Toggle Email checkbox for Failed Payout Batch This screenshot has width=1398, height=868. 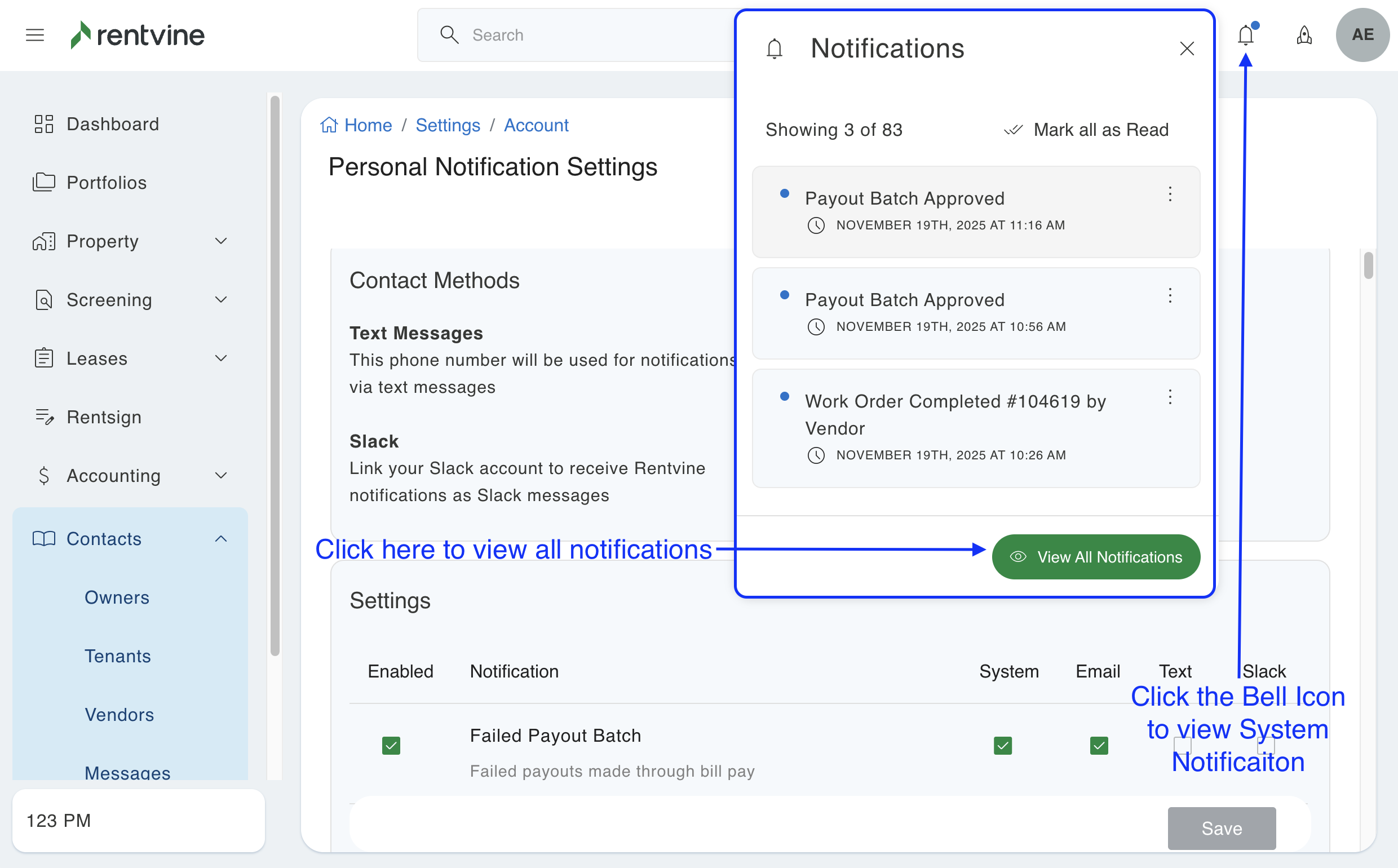pos(1098,745)
